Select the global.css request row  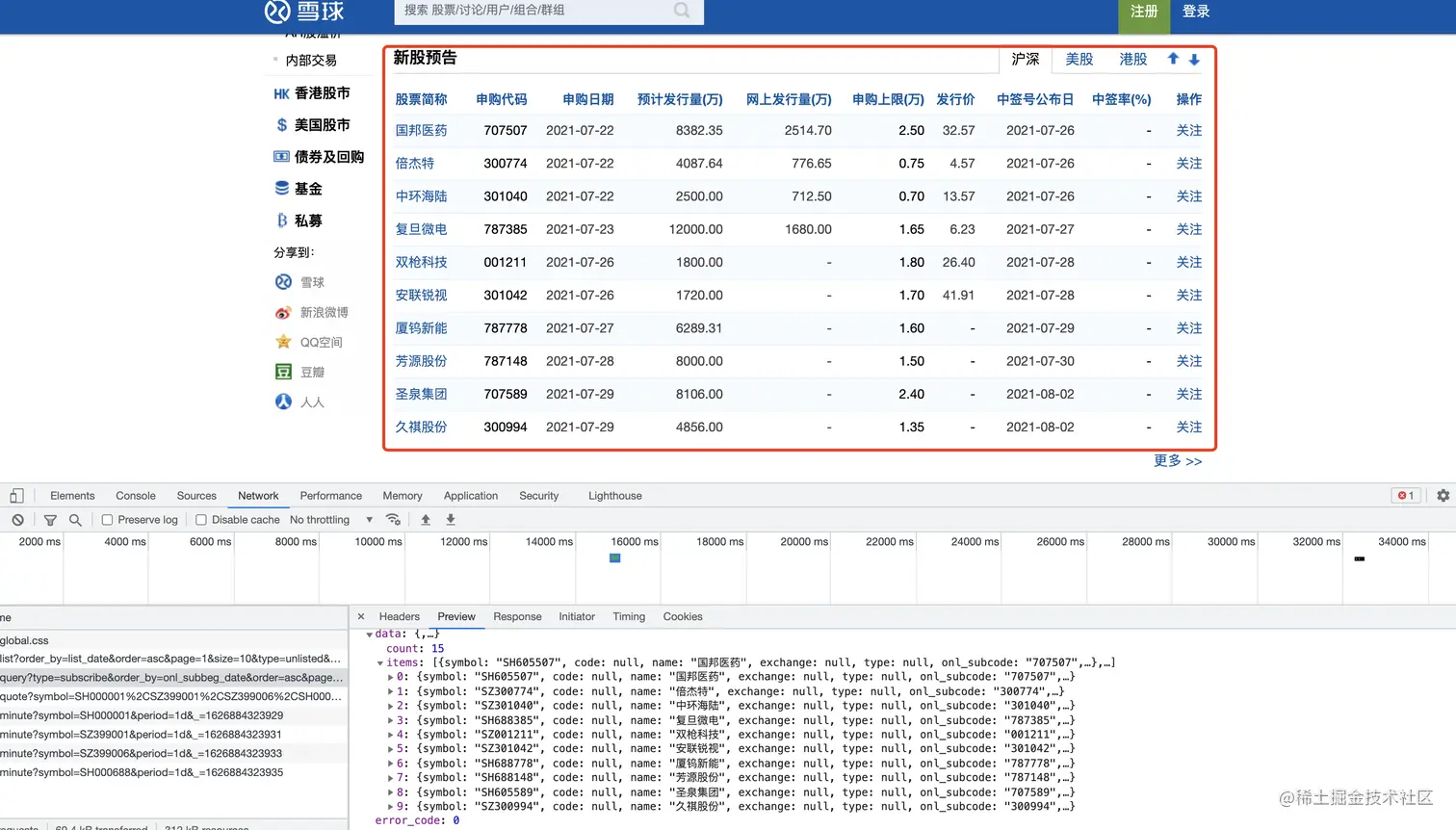pos(173,641)
